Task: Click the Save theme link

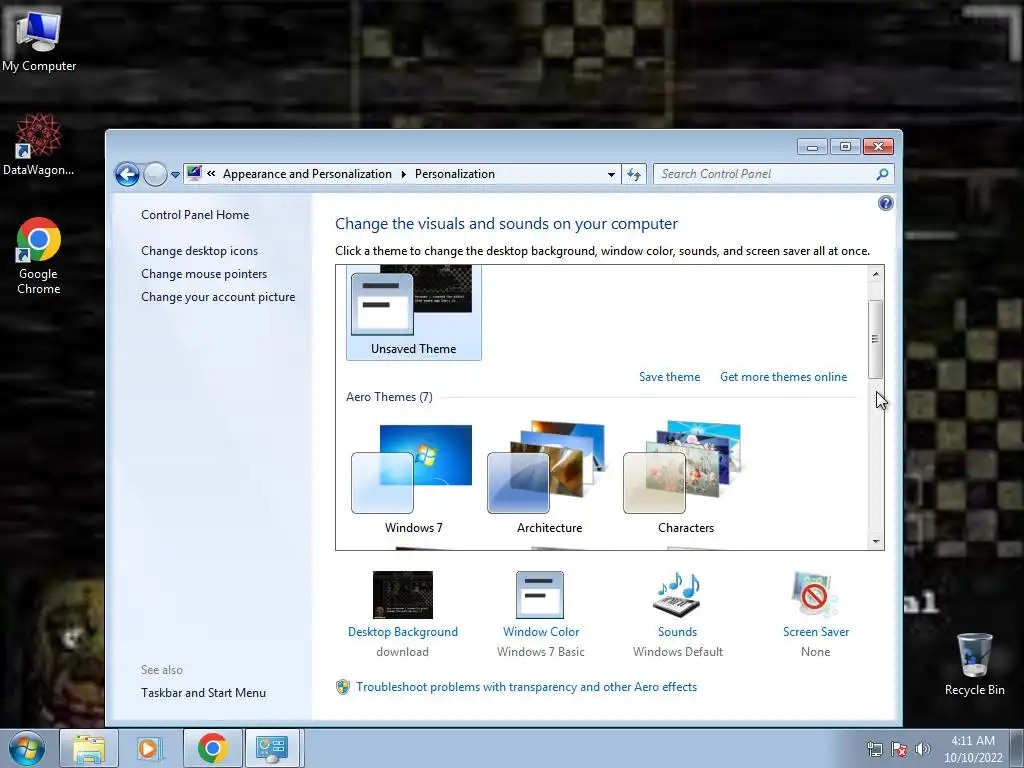Action: (x=669, y=377)
